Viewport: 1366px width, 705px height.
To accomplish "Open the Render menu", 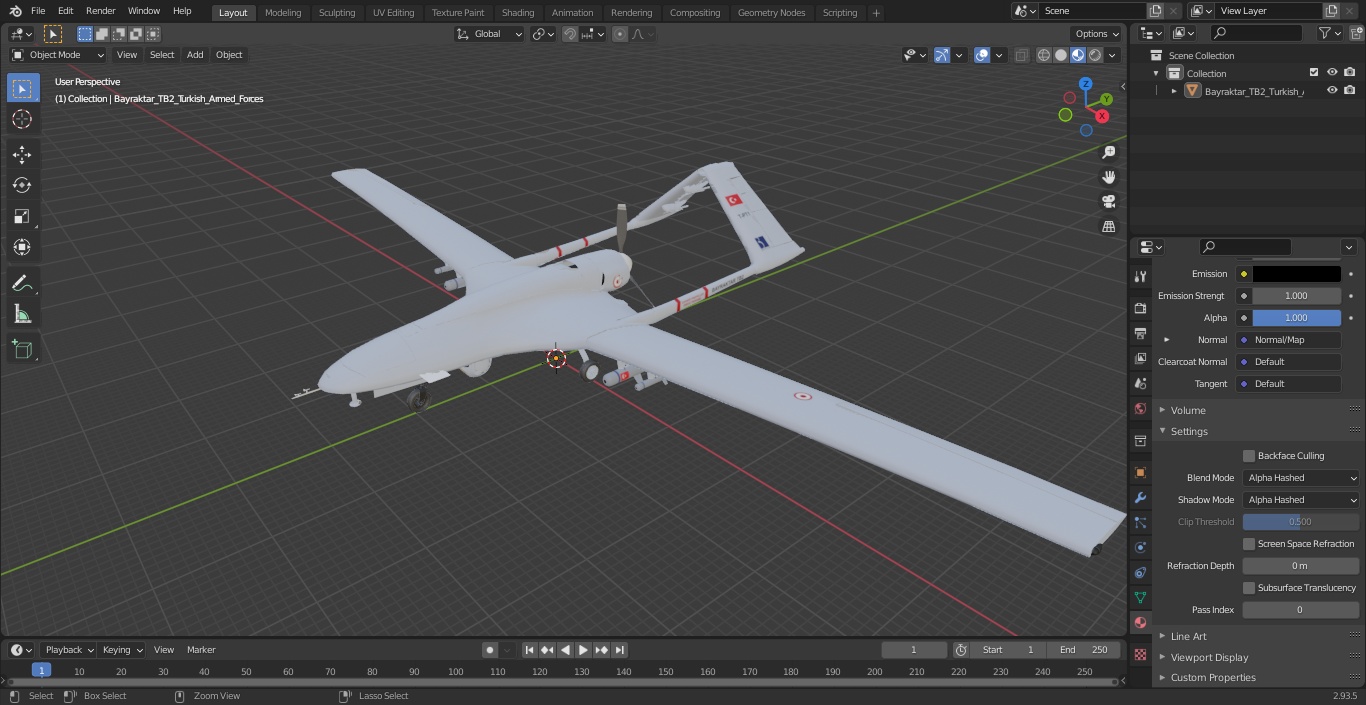I will [x=100, y=11].
